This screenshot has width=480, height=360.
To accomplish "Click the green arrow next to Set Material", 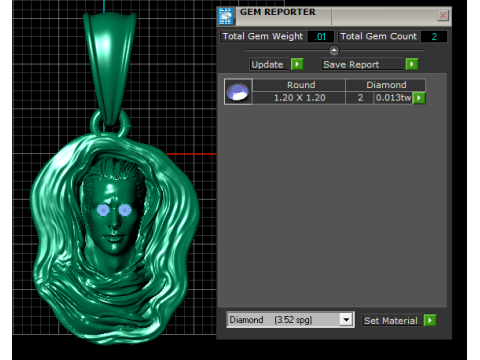I will pos(430,320).
